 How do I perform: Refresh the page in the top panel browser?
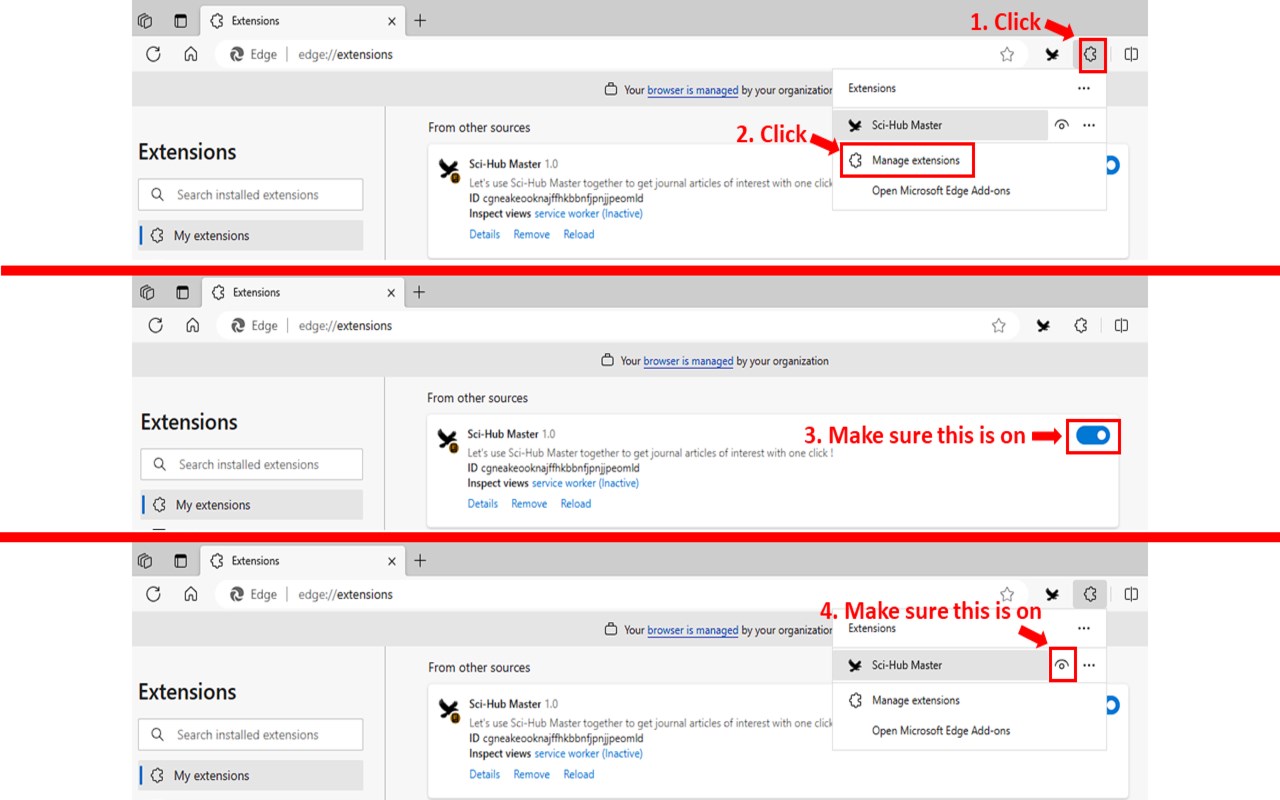click(153, 54)
